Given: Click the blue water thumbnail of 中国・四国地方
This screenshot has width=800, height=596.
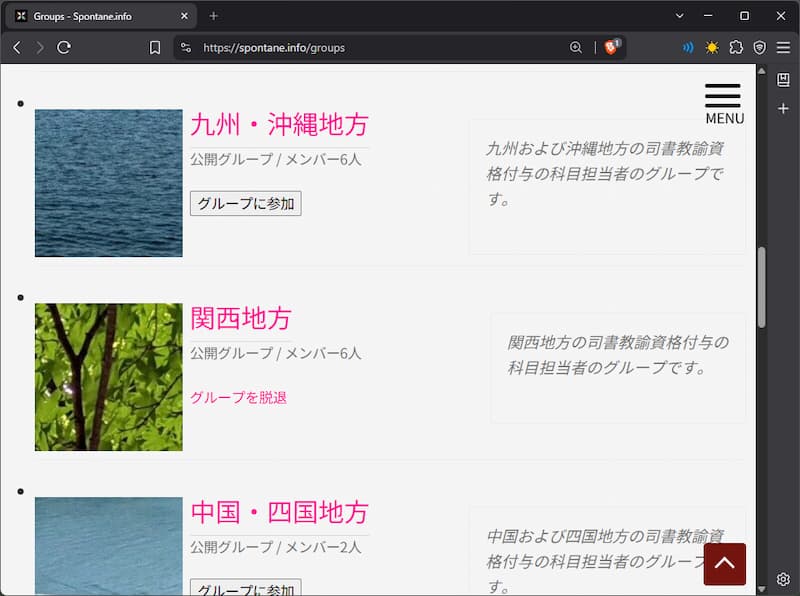Looking at the screenshot, I should [109, 546].
